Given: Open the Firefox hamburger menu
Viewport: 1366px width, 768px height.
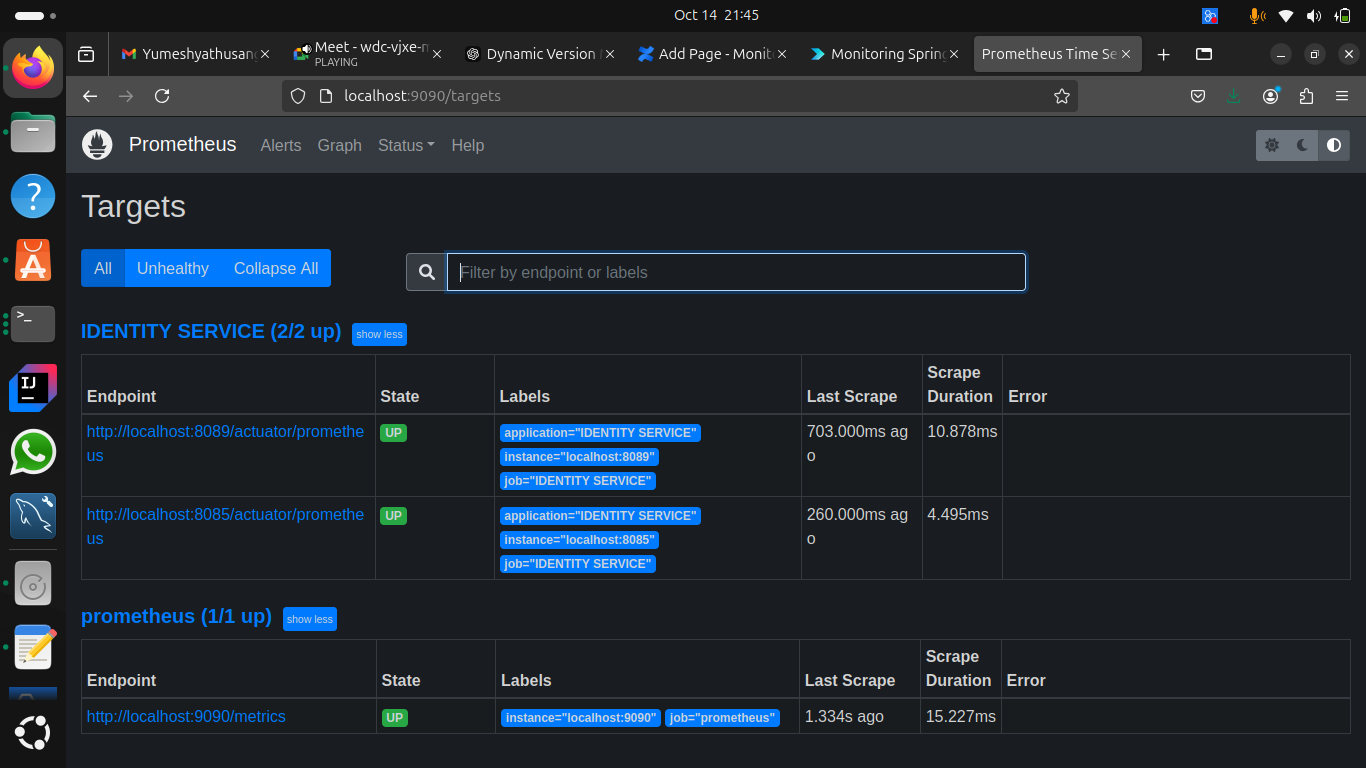Looking at the screenshot, I should [1342, 96].
